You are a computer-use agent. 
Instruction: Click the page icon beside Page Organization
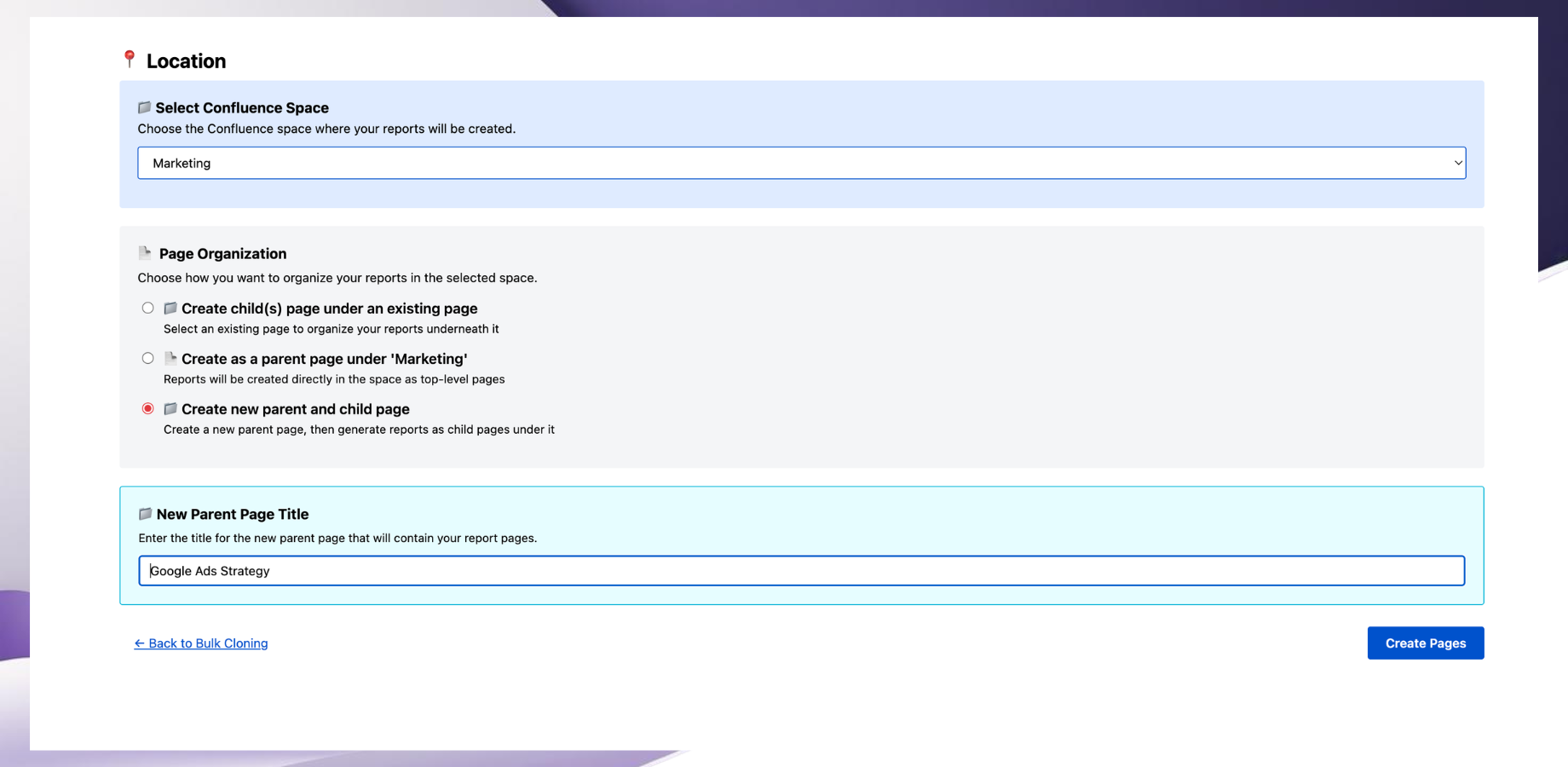(145, 252)
